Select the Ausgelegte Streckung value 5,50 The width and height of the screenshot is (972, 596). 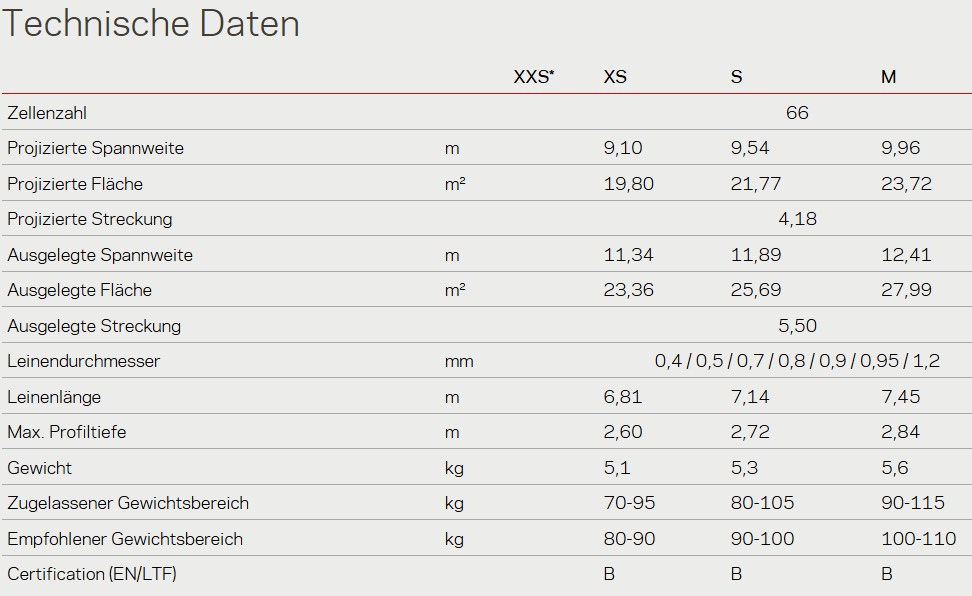point(797,326)
